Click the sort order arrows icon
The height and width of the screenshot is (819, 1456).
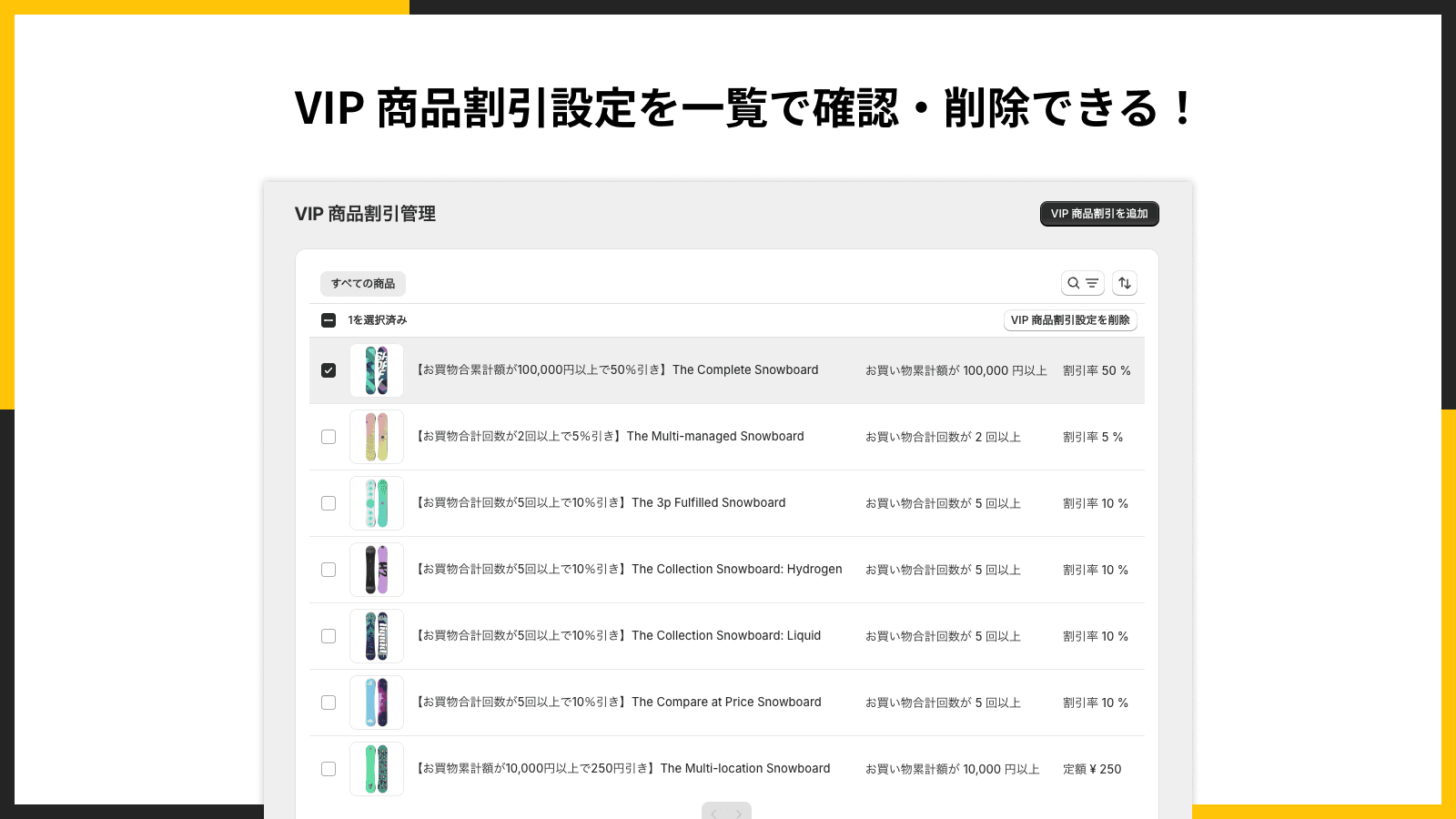click(x=1125, y=283)
